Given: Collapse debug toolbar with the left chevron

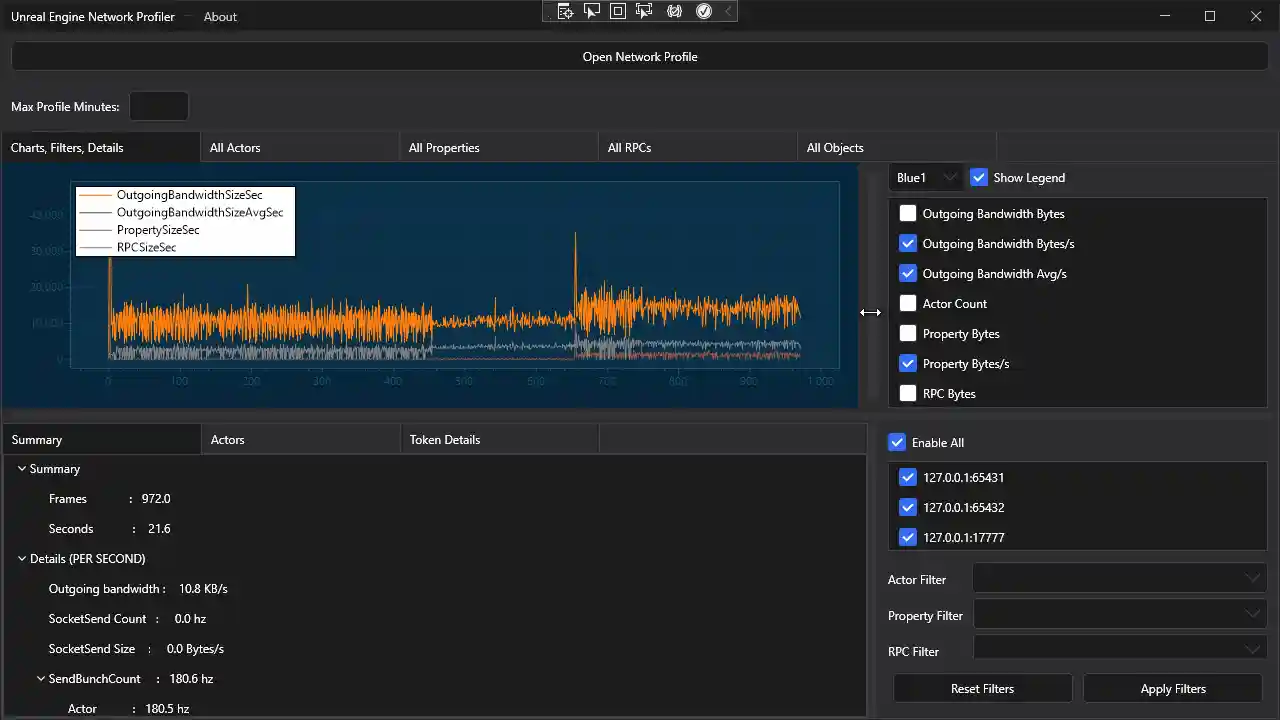Looking at the screenshot, I should 729,11.
